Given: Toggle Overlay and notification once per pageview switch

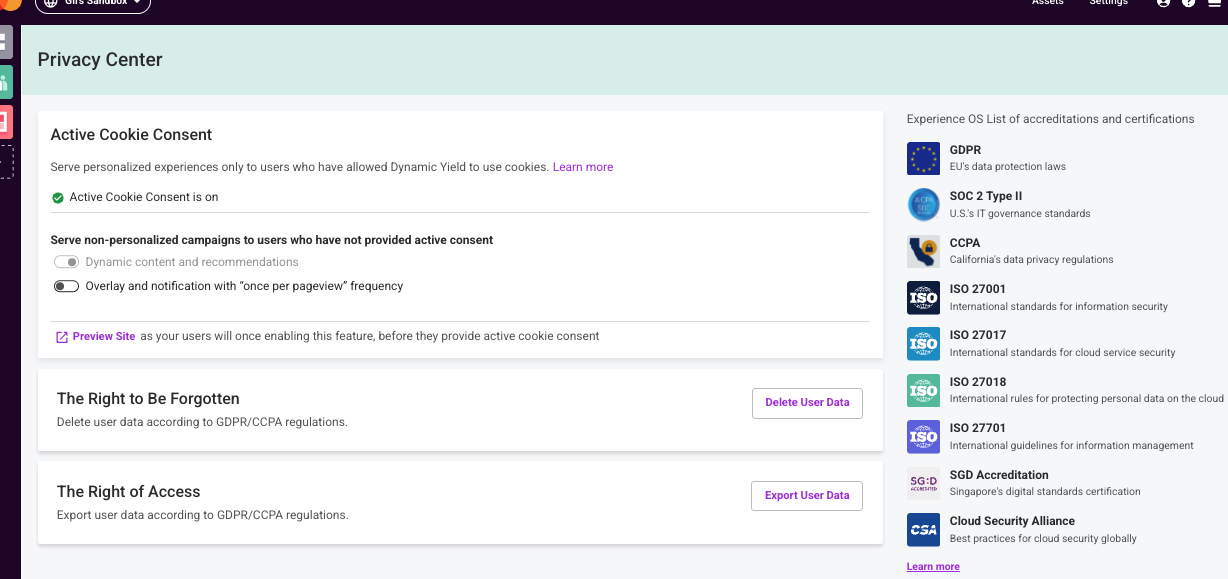Looking at the screenshot, I should pos(67,286).
